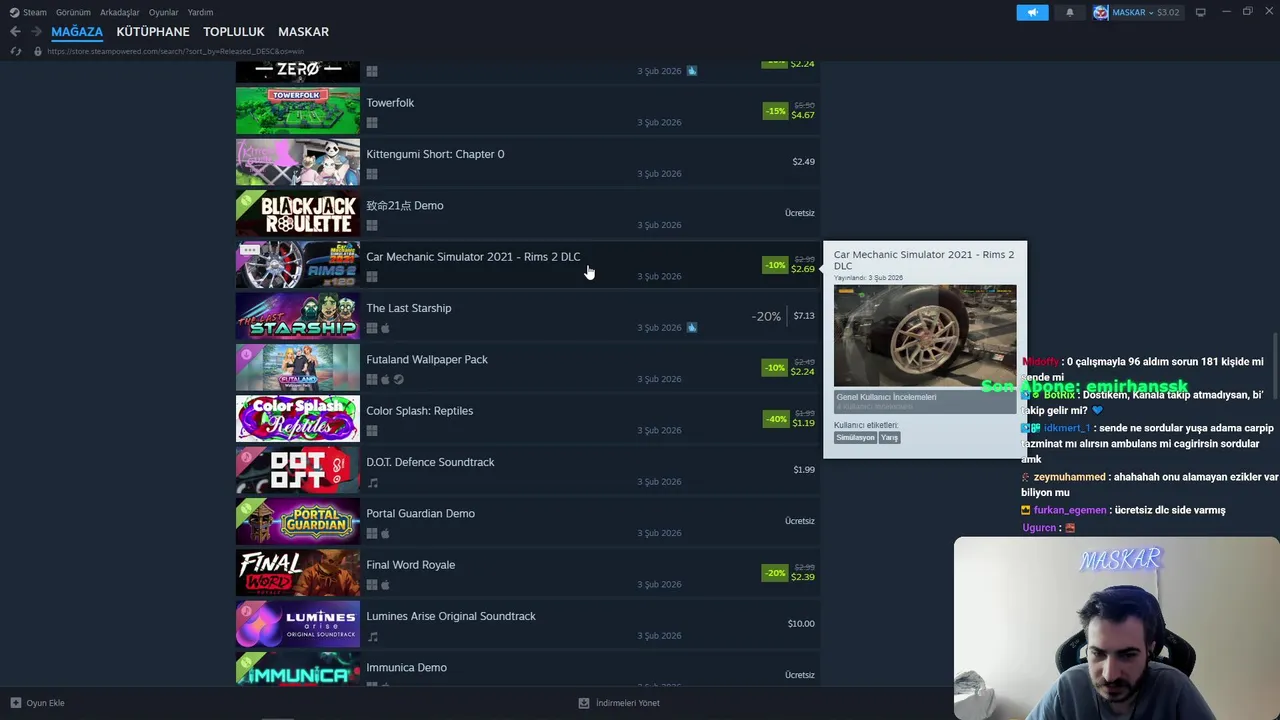Screen dimensions: 1280x720
Task: Click the Yarış tag in the preview
Action: pos(889,437)
